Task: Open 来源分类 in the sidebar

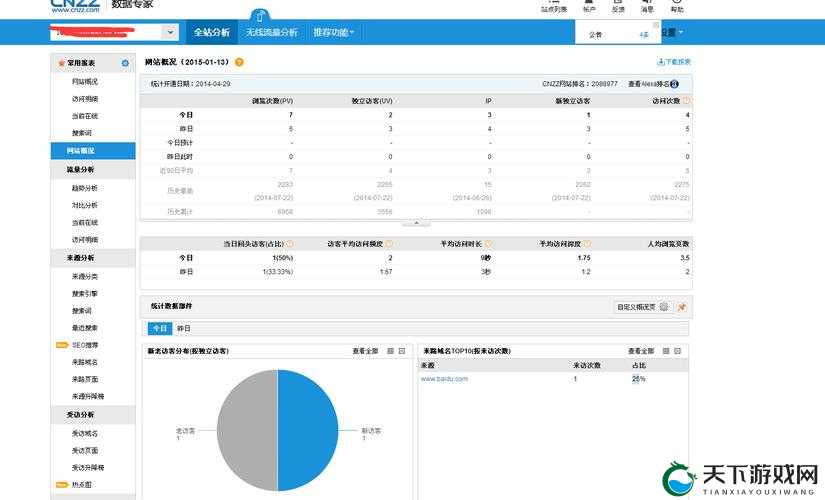Action: point(85,276)
